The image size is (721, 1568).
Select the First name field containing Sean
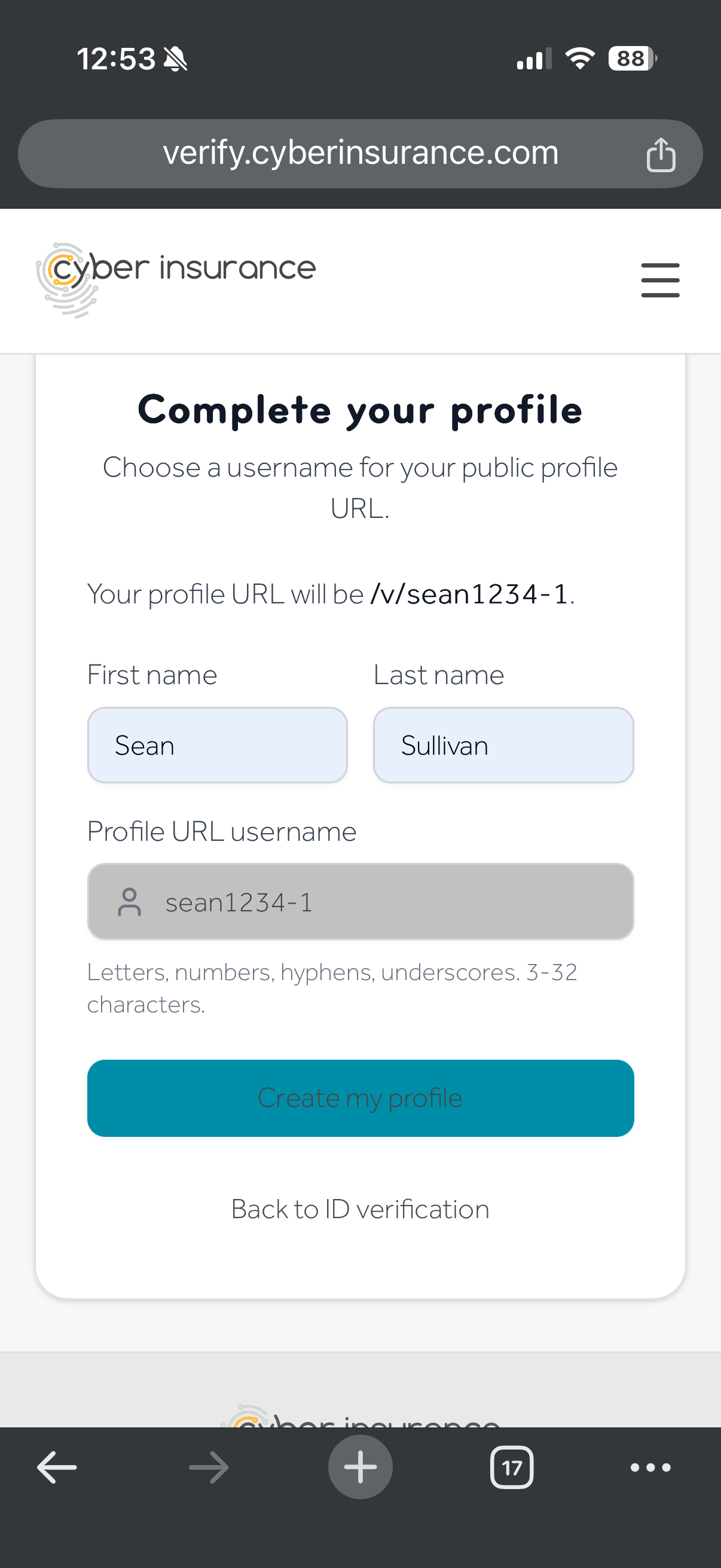coord(216,745)
